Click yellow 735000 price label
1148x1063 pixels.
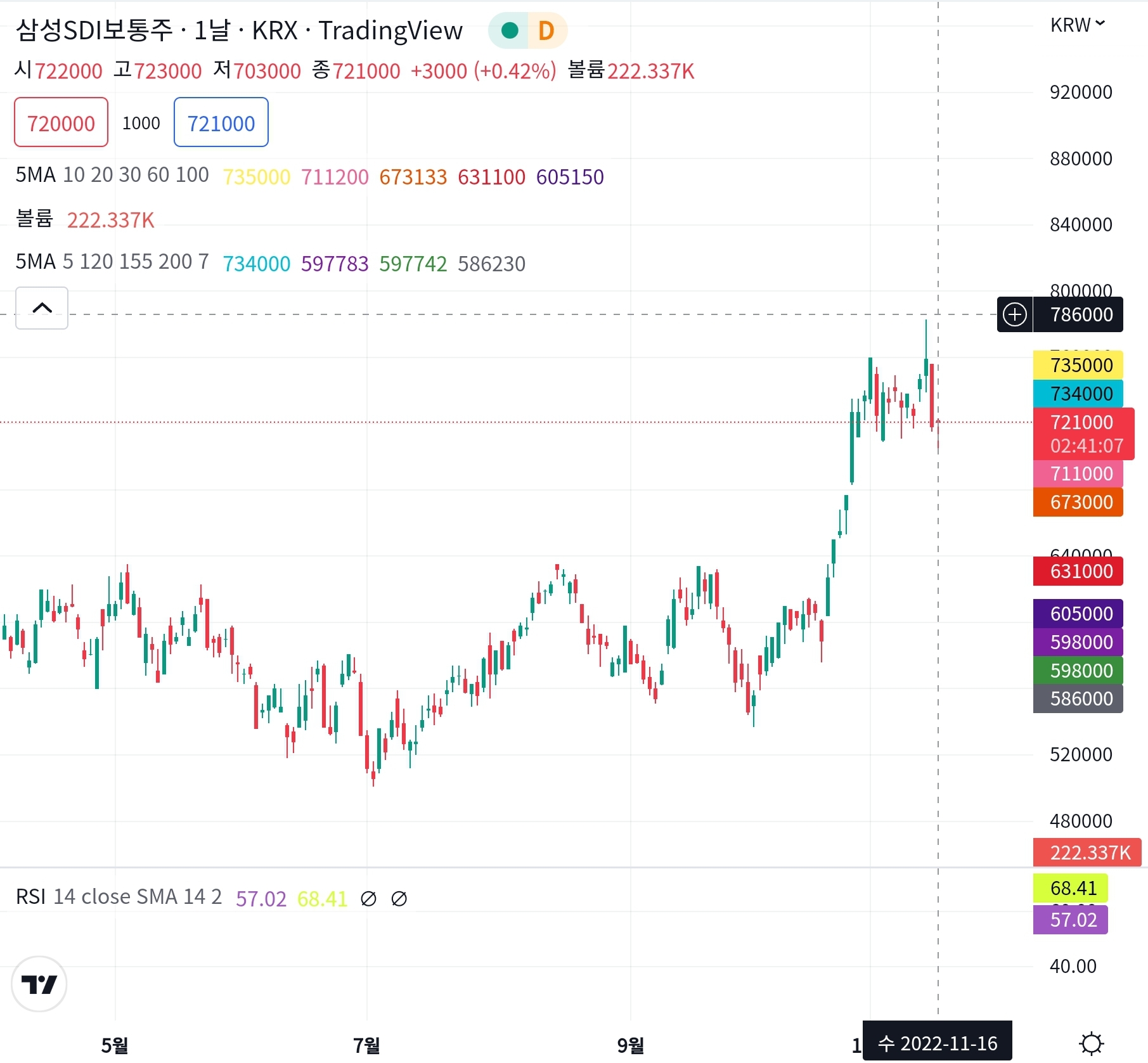point(1078,365)
